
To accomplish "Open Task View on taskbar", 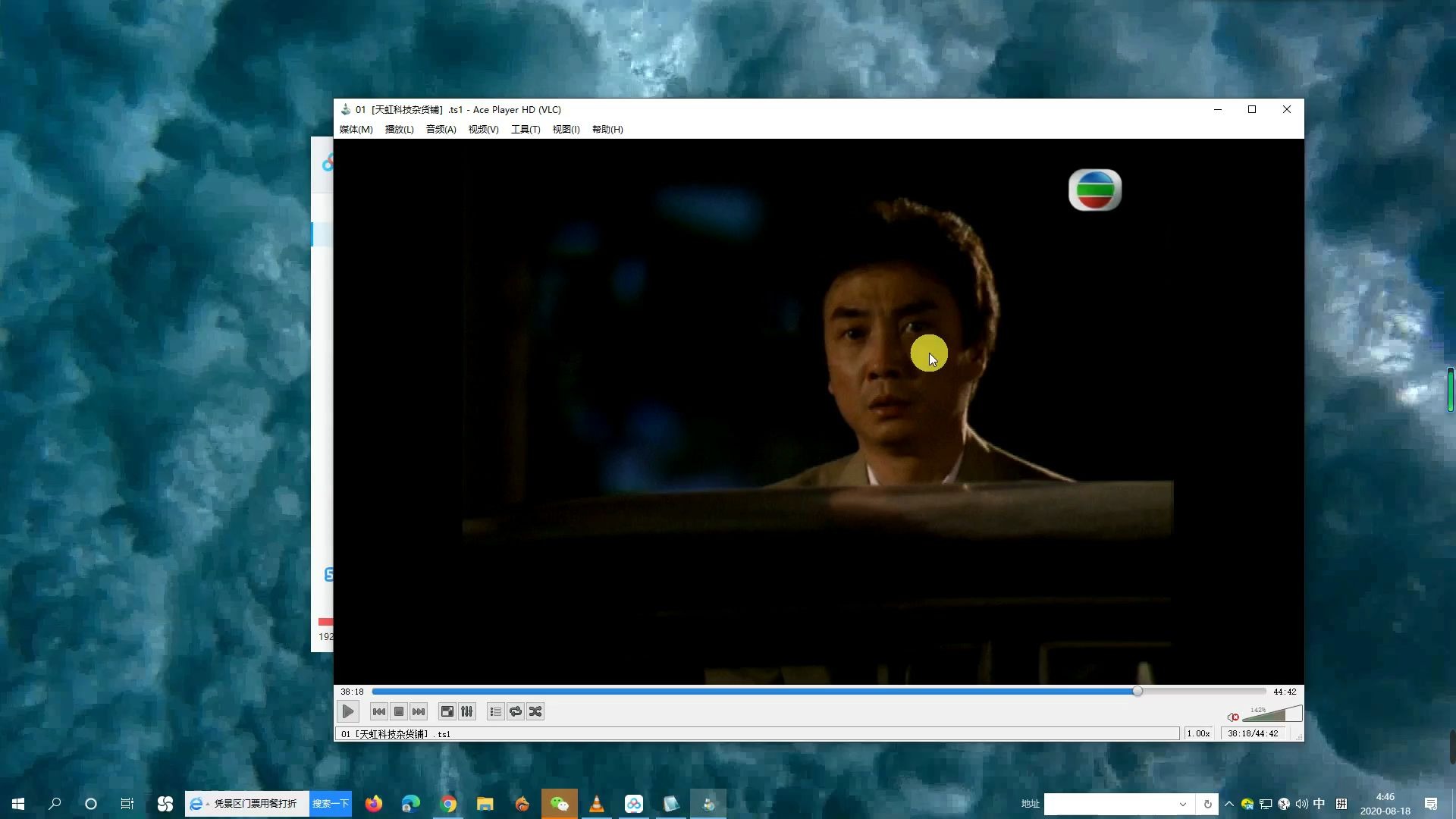I will pyautogui.click(x=127, y=804).
